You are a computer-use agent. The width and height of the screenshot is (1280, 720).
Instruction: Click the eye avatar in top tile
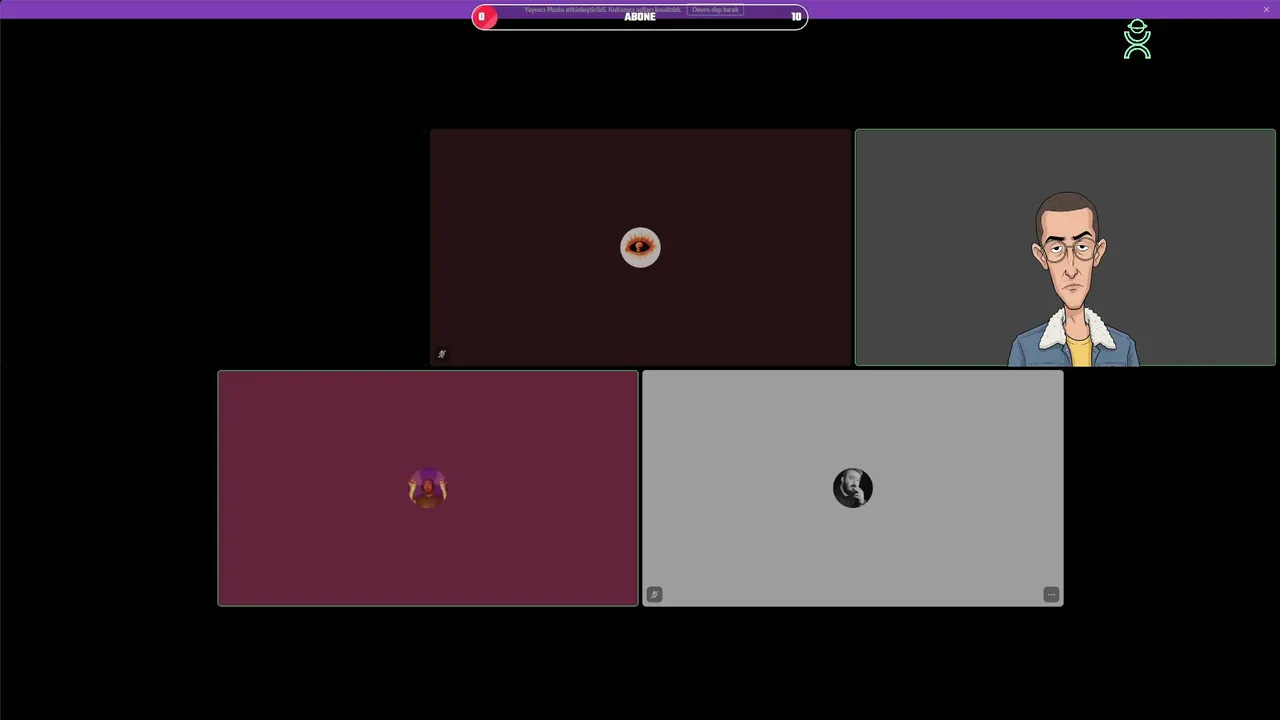pos(640,247)
